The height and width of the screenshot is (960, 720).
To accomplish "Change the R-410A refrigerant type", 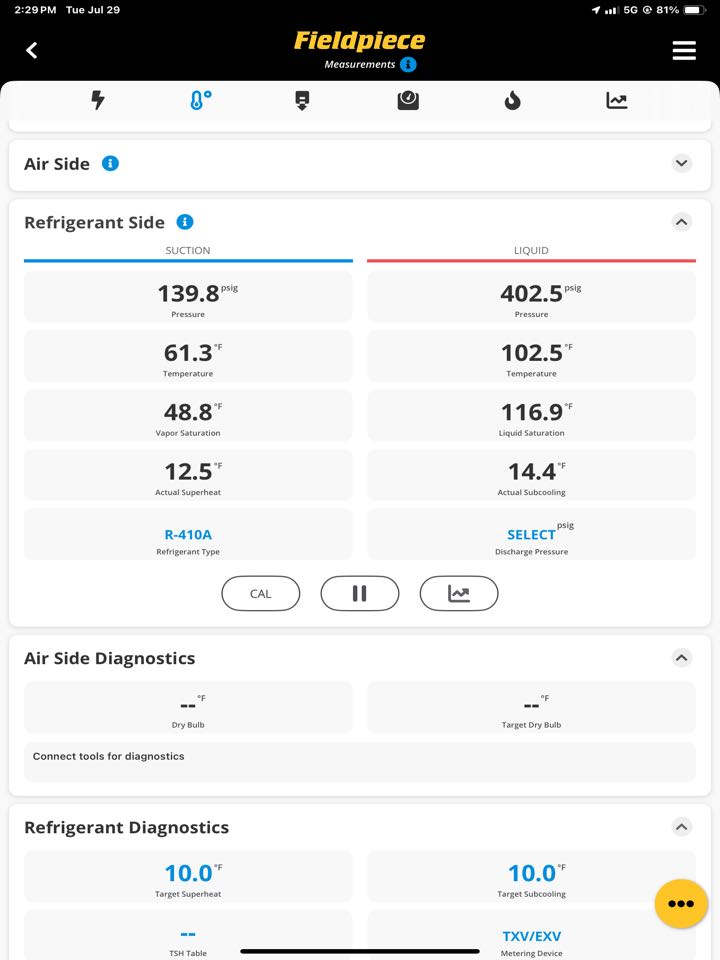I will point(188,534).
